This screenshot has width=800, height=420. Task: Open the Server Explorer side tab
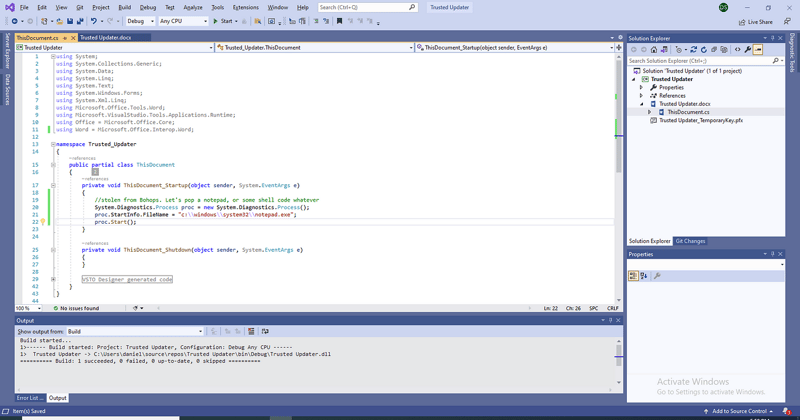tap(7, 51)
